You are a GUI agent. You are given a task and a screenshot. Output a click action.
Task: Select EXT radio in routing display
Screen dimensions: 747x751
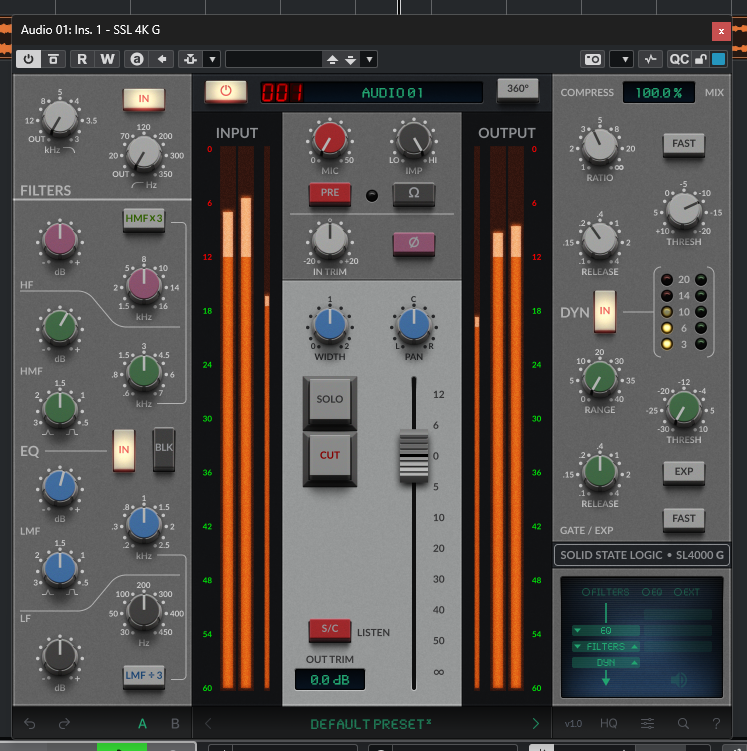687,592
